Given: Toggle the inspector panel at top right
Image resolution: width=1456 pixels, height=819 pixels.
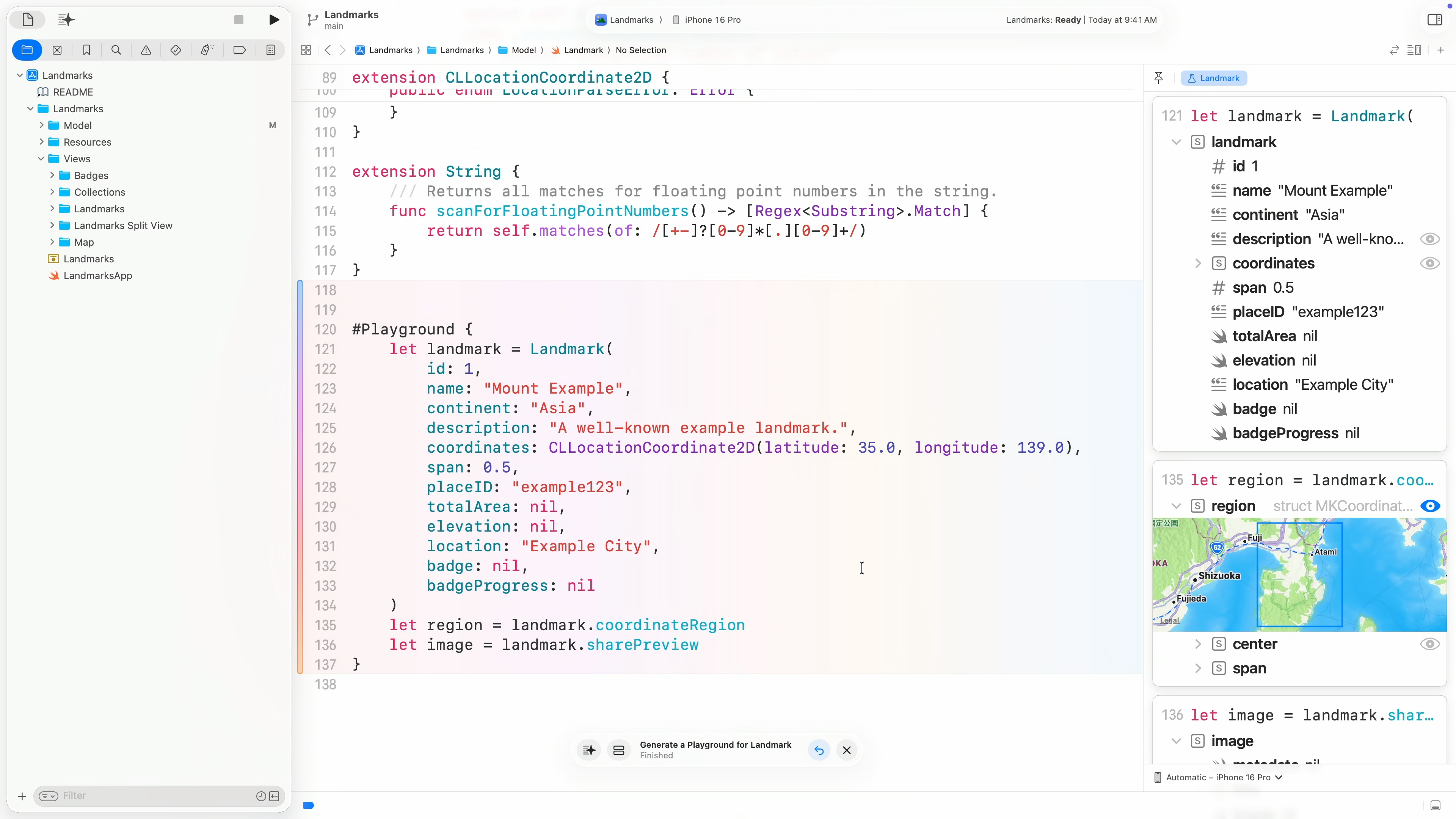Looking at the screenshot, I should (x=1434, y=20).
